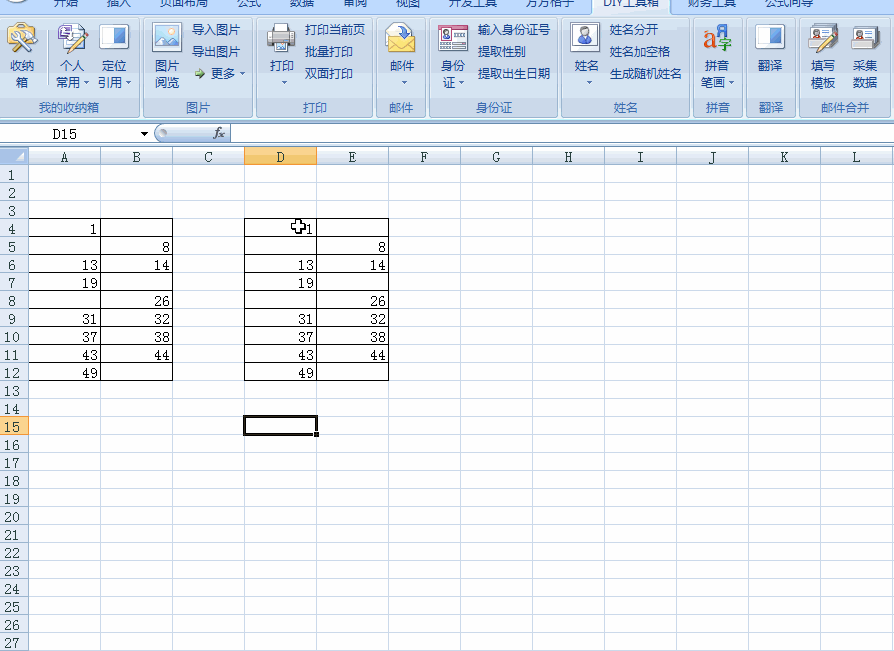Image resolution: width=894 pixels, height=651 pixels.
Task: Select column G header
Action: [496, 157]
